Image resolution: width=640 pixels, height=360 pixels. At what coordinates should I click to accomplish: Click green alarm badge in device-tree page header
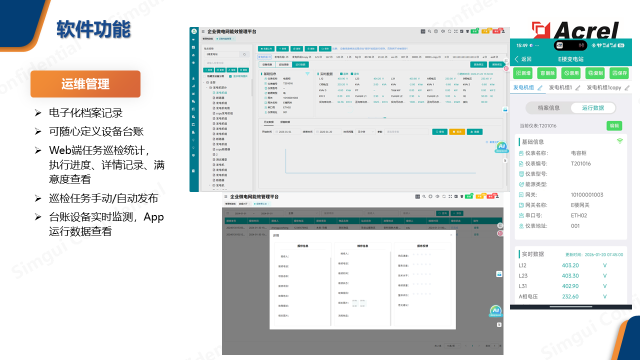pos(474,31)
